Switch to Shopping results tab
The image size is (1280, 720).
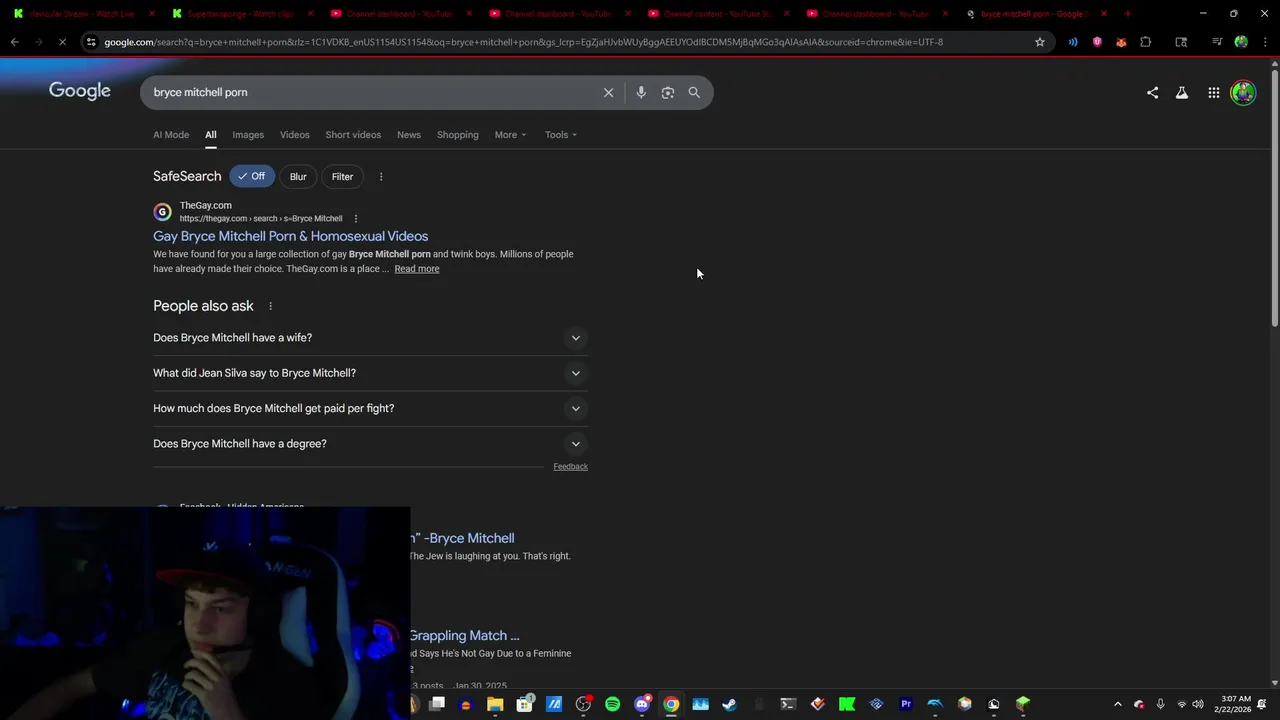coord(458,135)
